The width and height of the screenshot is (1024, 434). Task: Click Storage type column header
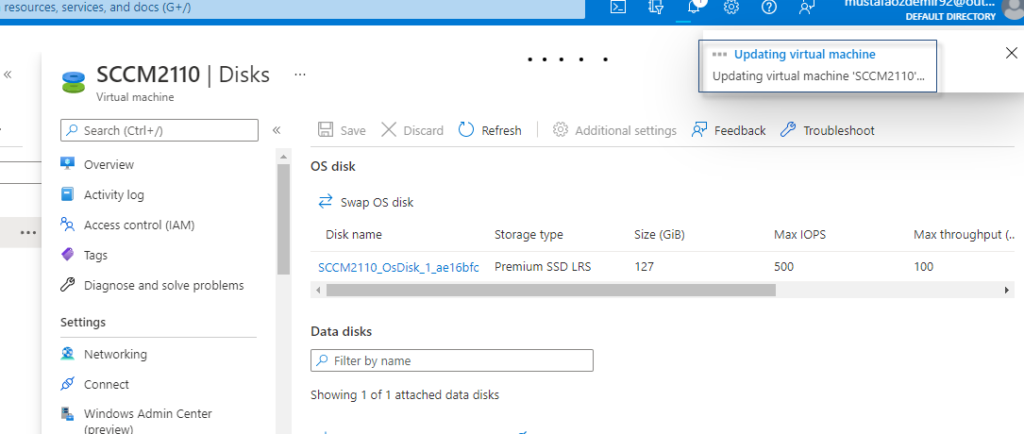coord(528,234)
